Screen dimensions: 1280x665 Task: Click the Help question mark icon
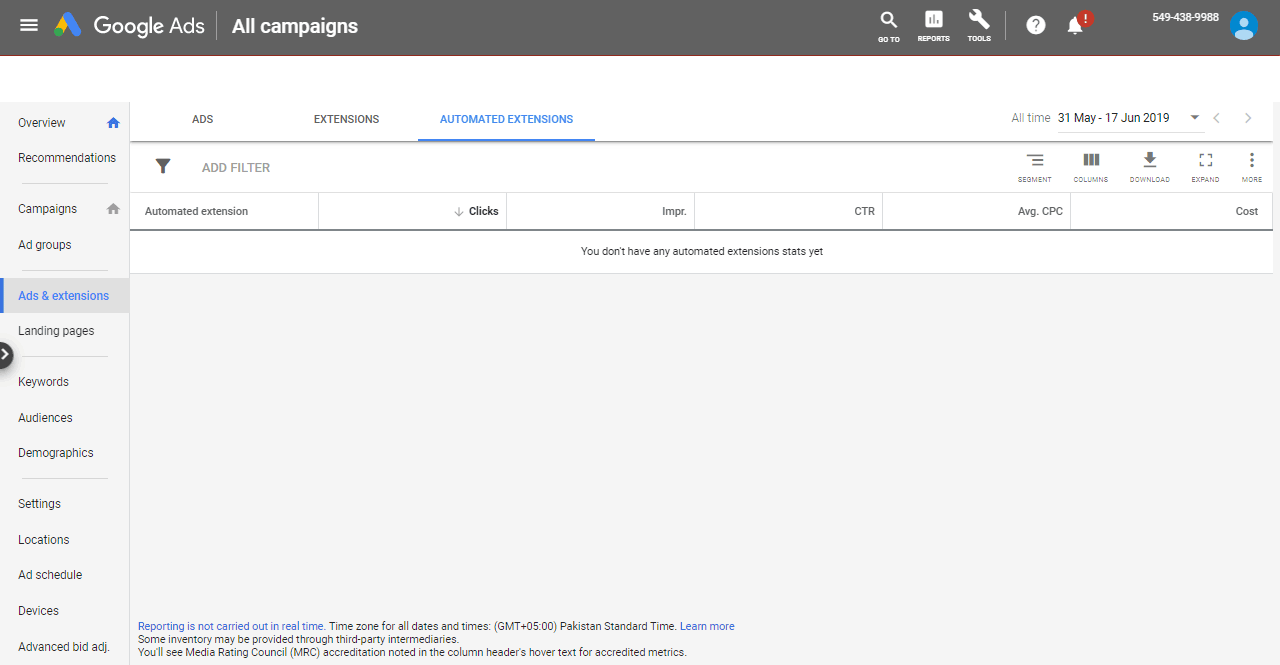point(1036,25)
